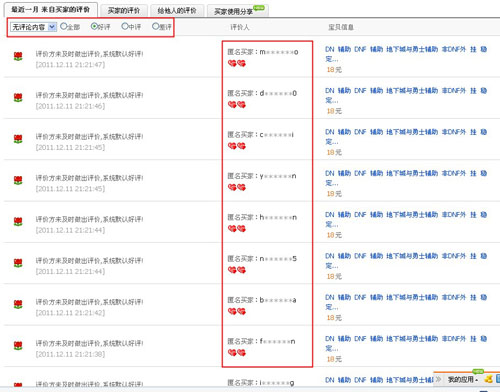The width and height of the screenshot is (500, 392).
Task: Select the 好评 radio button
Action: [x=94, y=26]
